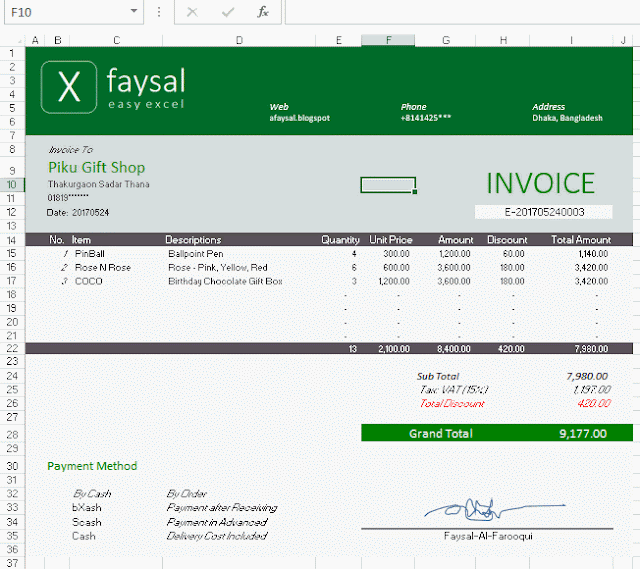Expand the Name Box dropdown arrow

tap(133, 11)
